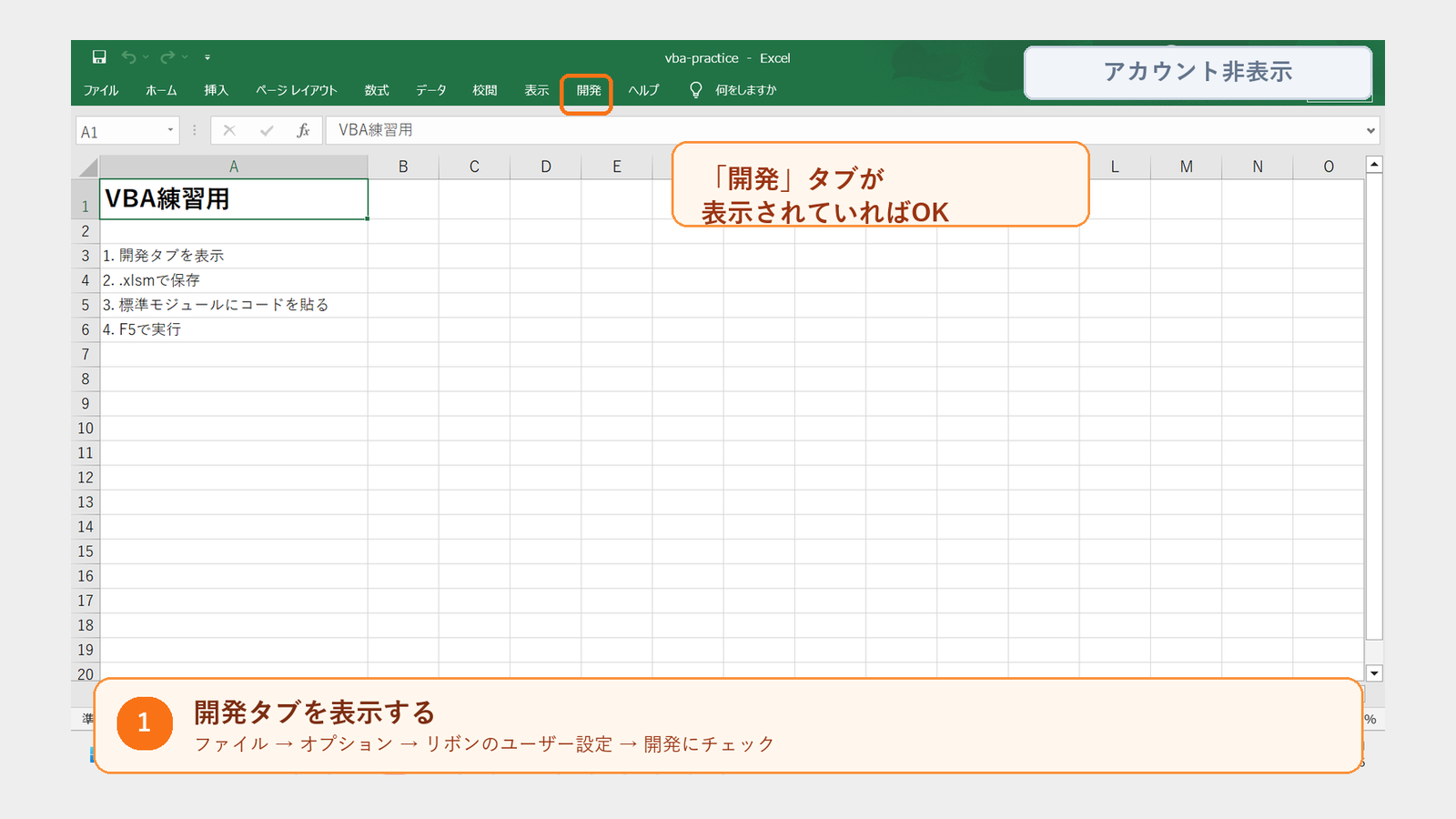Click vertical scrollbar down arrow

click(1374, 673)
